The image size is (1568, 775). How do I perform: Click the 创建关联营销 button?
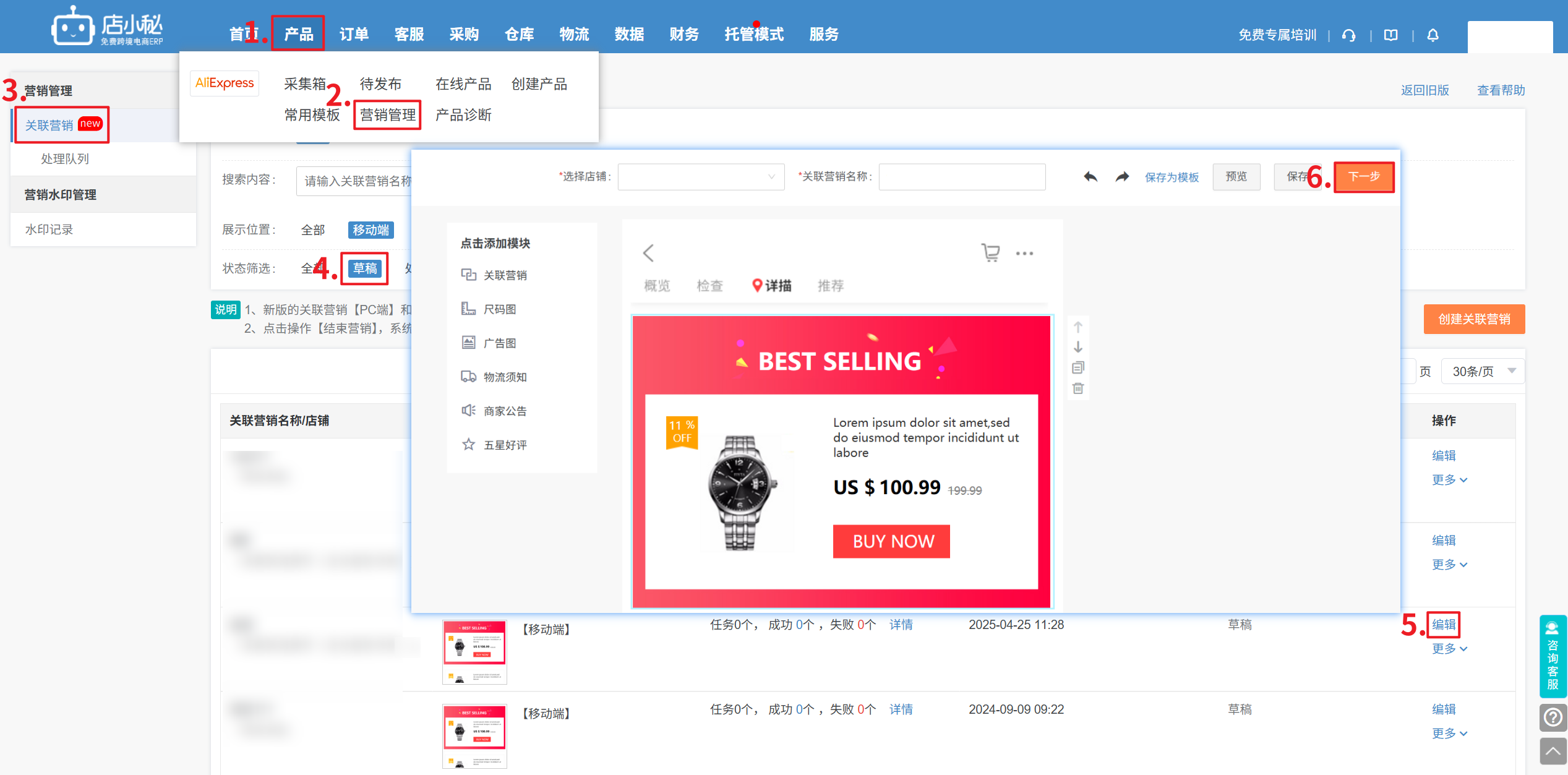coord(1474,319)
